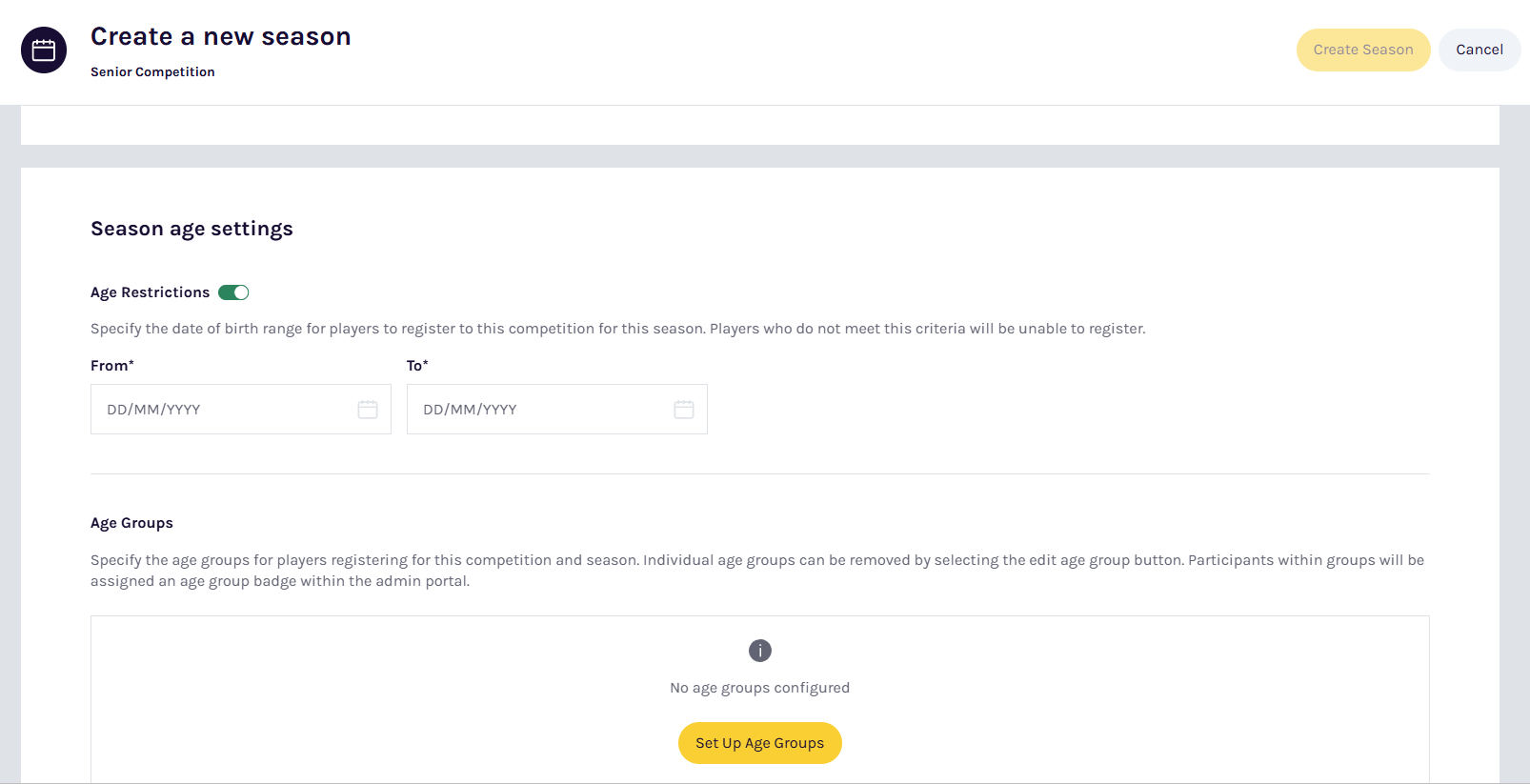Click the Season age settings heading

pos(191,229)
